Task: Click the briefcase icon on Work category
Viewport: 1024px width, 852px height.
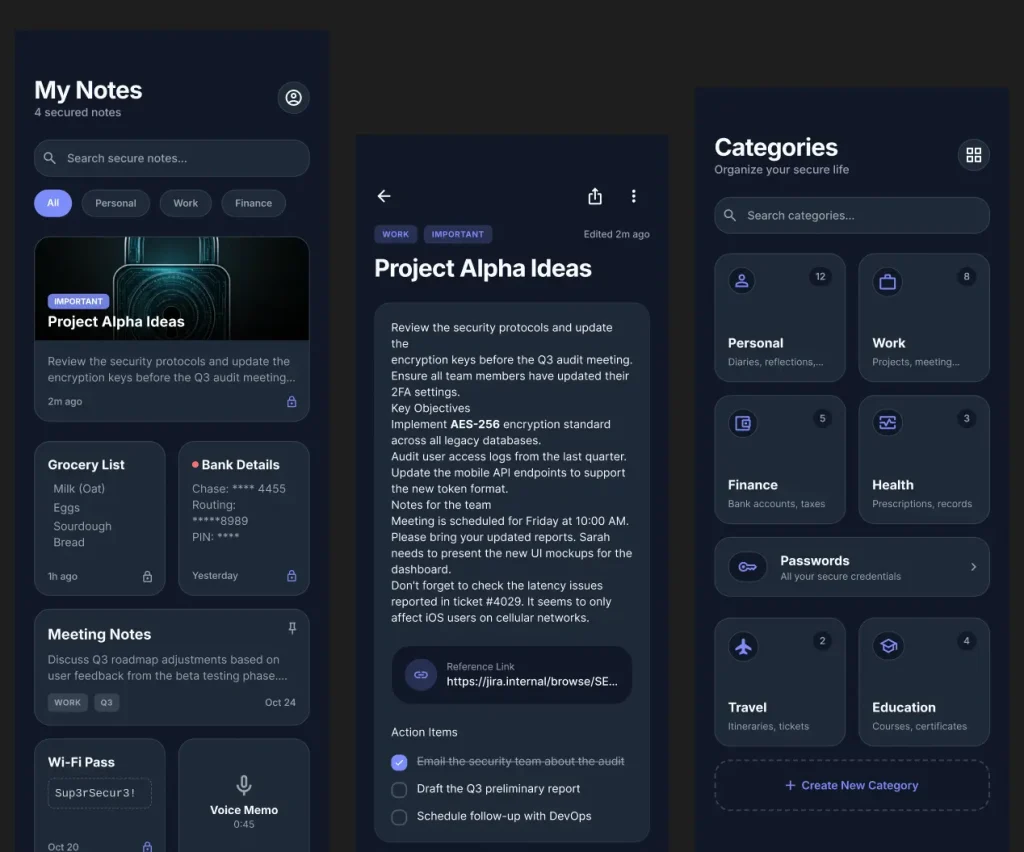Action: pos(888,282)
